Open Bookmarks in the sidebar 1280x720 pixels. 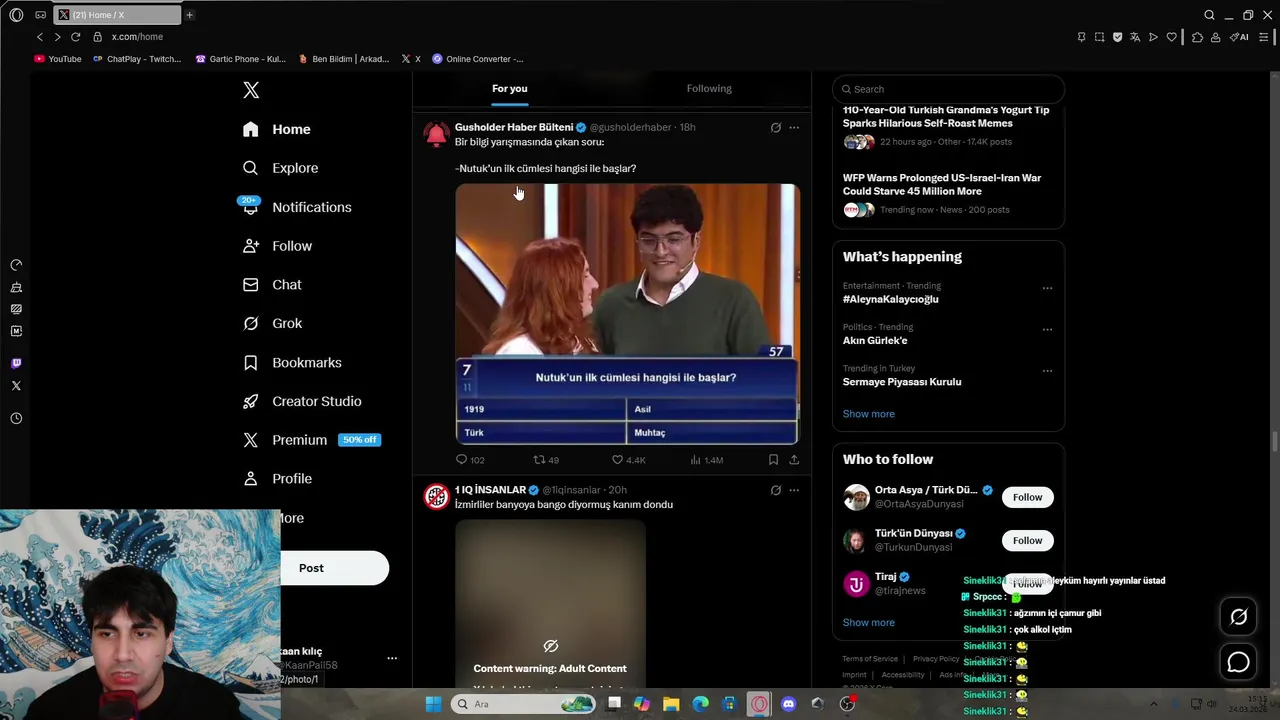(292, 362)
